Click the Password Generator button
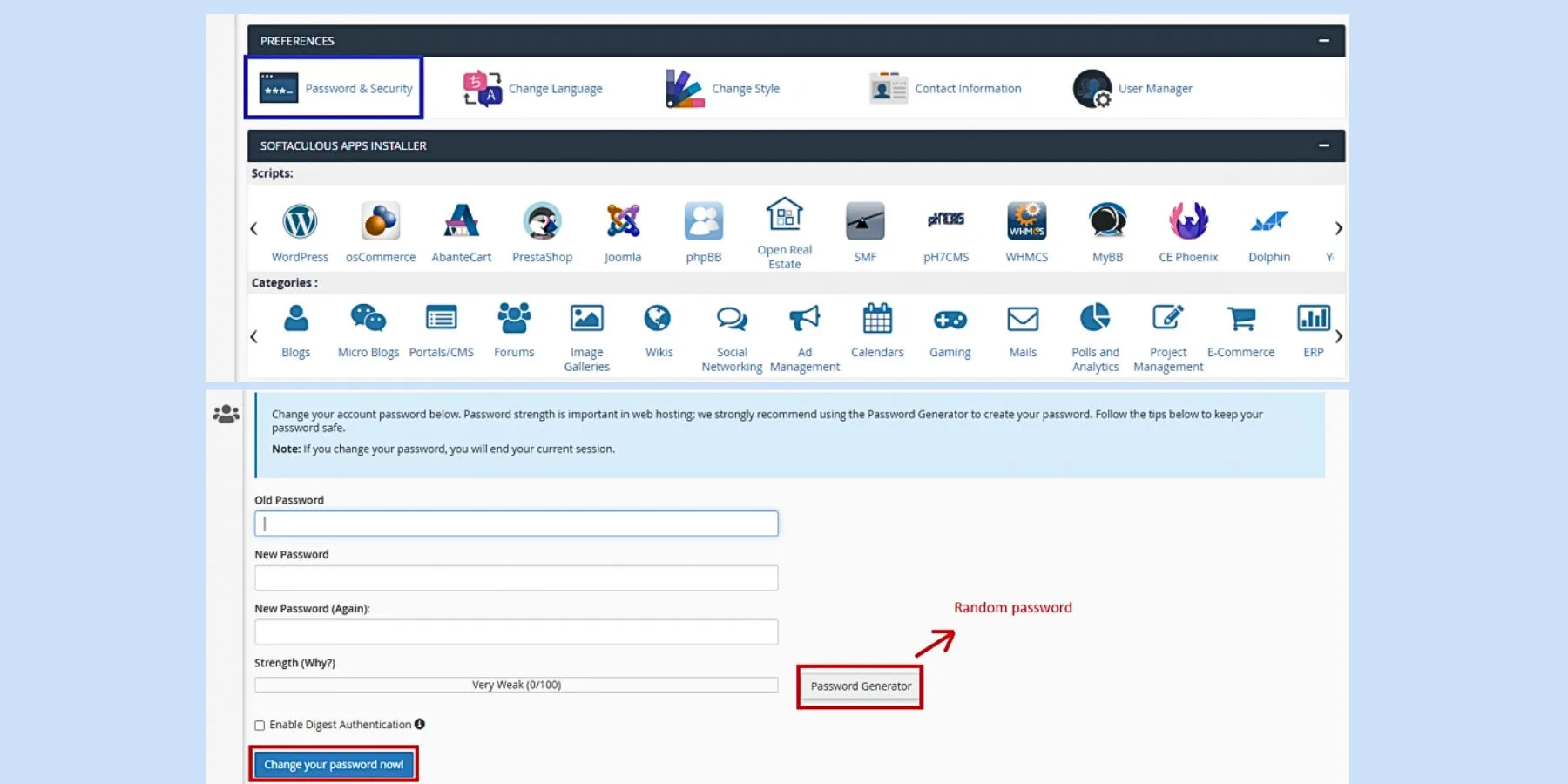 point(859,686)
